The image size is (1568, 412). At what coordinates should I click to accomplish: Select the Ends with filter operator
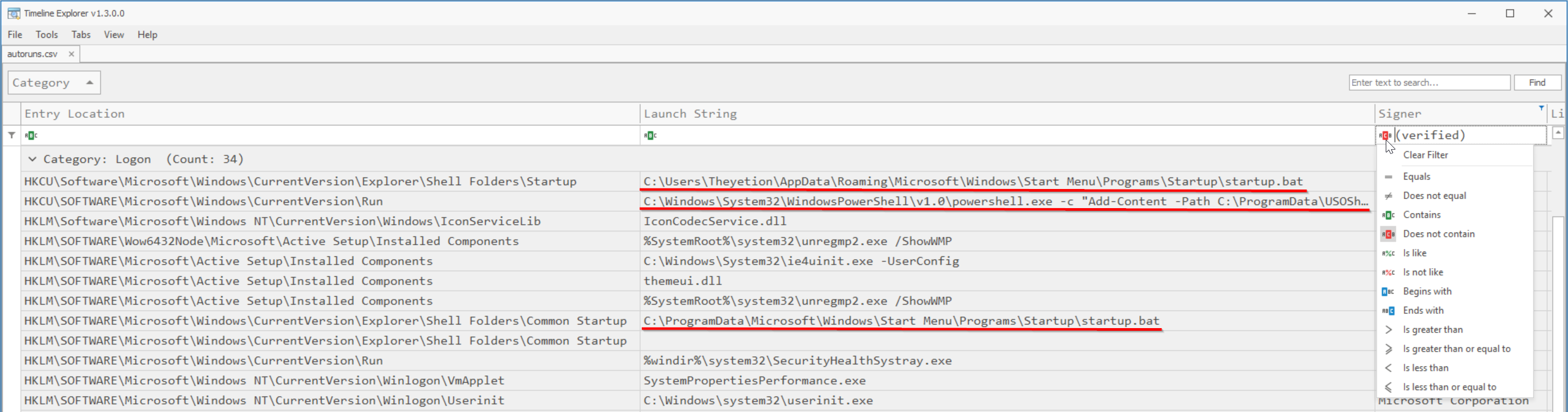click(x=1422, y=311)
